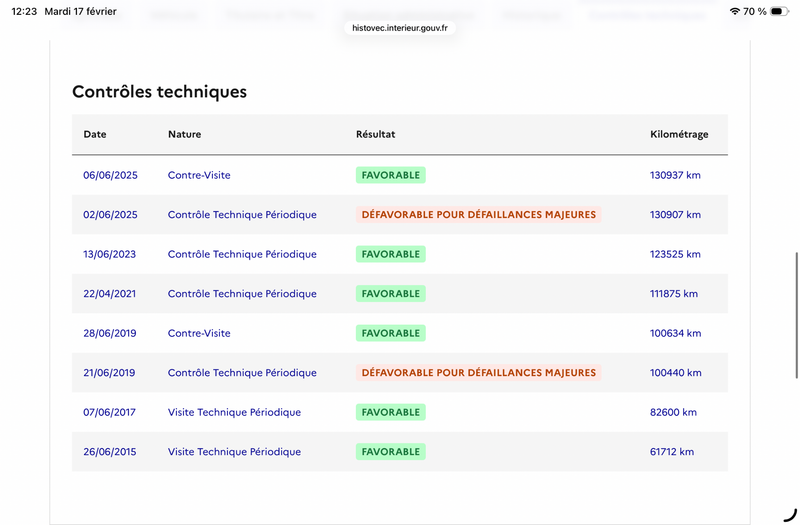Click the Nature column header
800x525 pixels.
pyautogui.click(x=184, y=134)
